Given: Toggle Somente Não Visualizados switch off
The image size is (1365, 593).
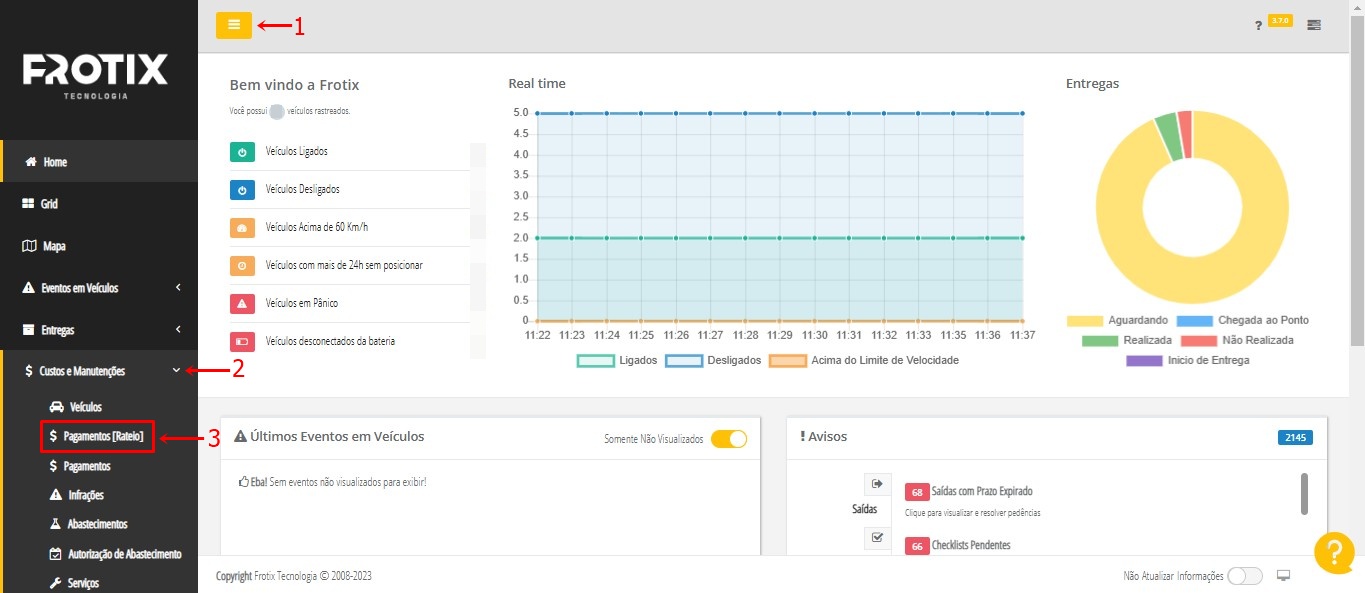Looking at the screenshot, I should (x=729, y=439).
